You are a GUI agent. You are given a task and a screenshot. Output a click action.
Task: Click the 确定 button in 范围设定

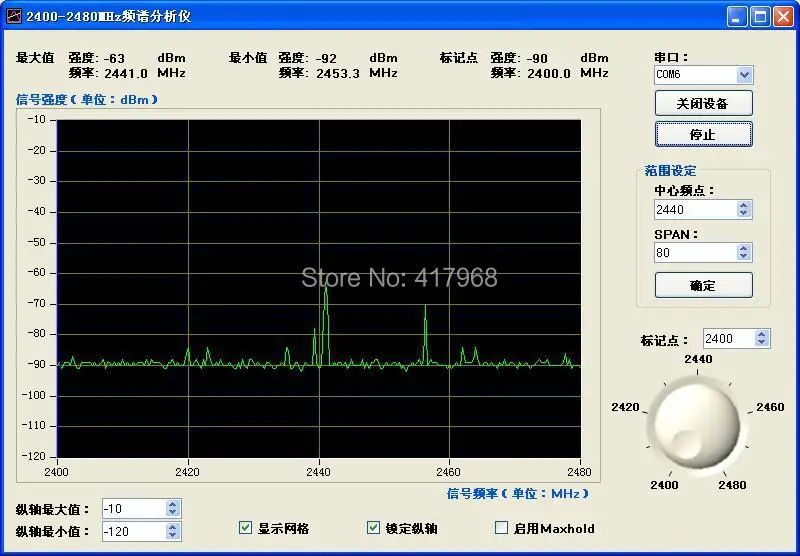pyautogui.click(x=704, y=285)
